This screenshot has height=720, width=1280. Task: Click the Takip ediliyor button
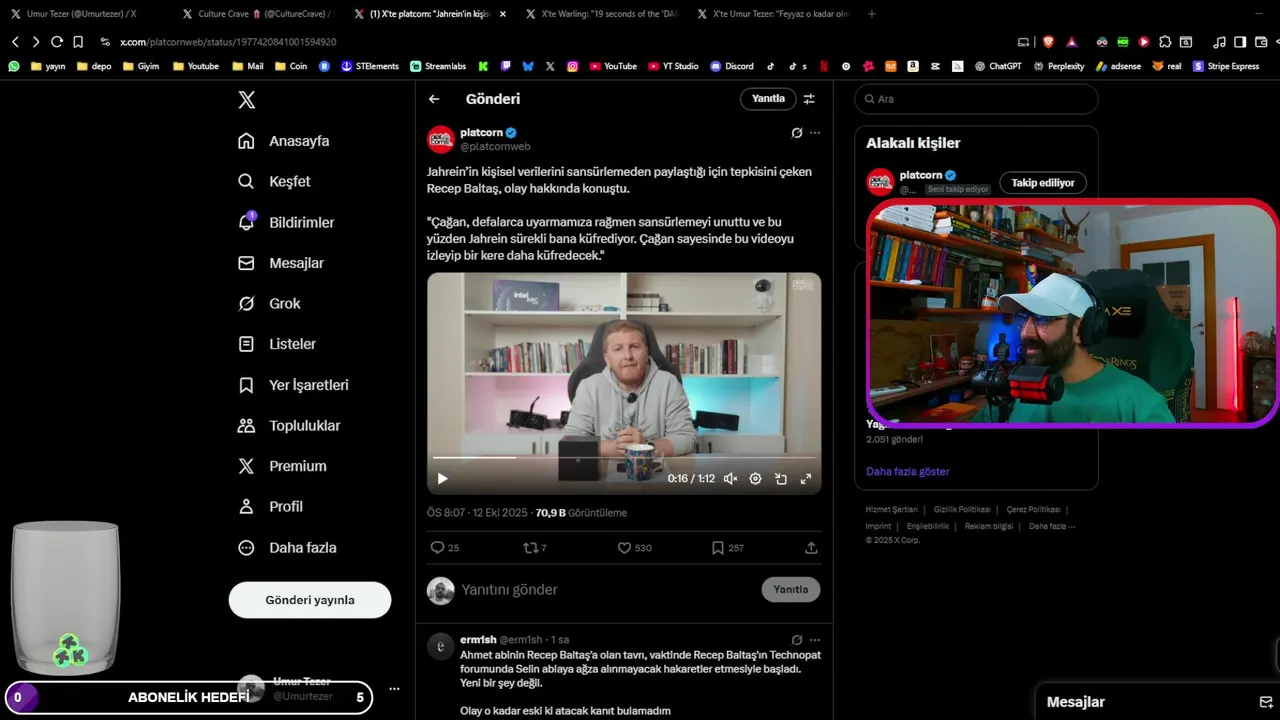1043,183
